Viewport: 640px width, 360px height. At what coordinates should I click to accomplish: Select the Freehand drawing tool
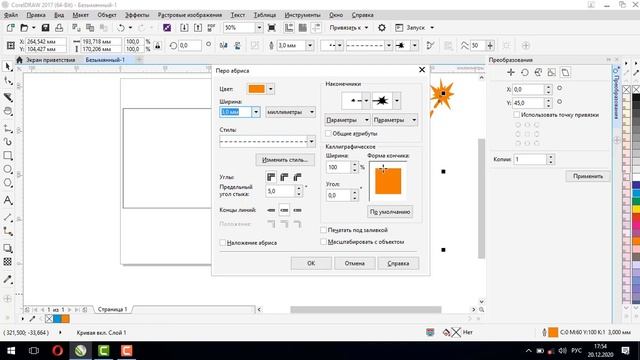[8, 129]
